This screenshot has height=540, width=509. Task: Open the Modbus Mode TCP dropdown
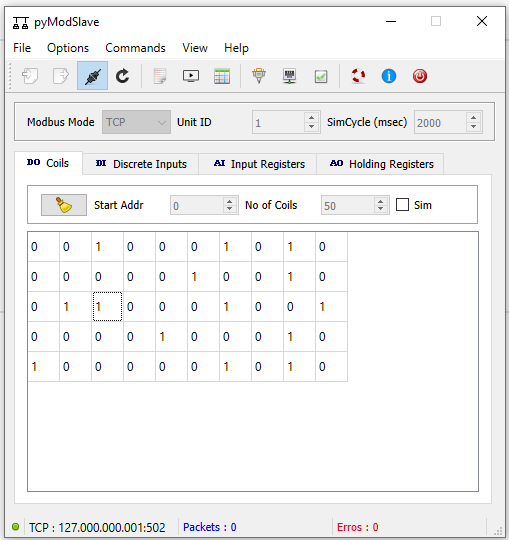136,122
